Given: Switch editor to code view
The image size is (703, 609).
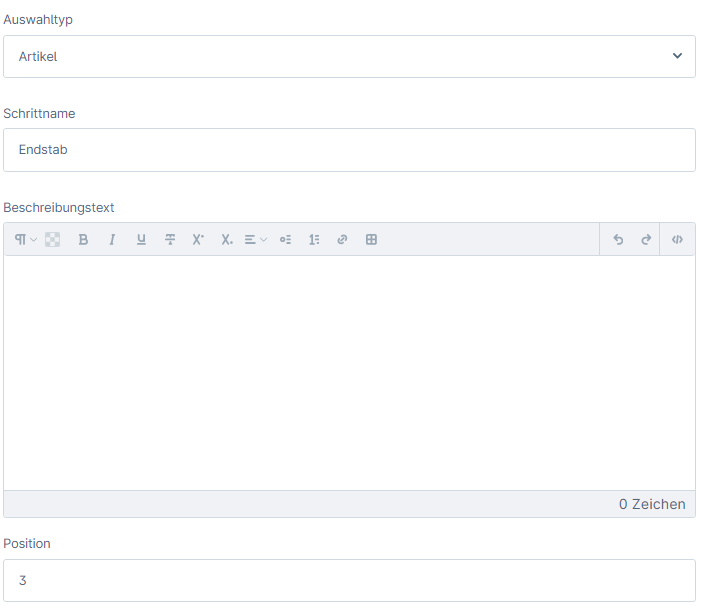Looking at the screenshot, I should pos(677,239).
